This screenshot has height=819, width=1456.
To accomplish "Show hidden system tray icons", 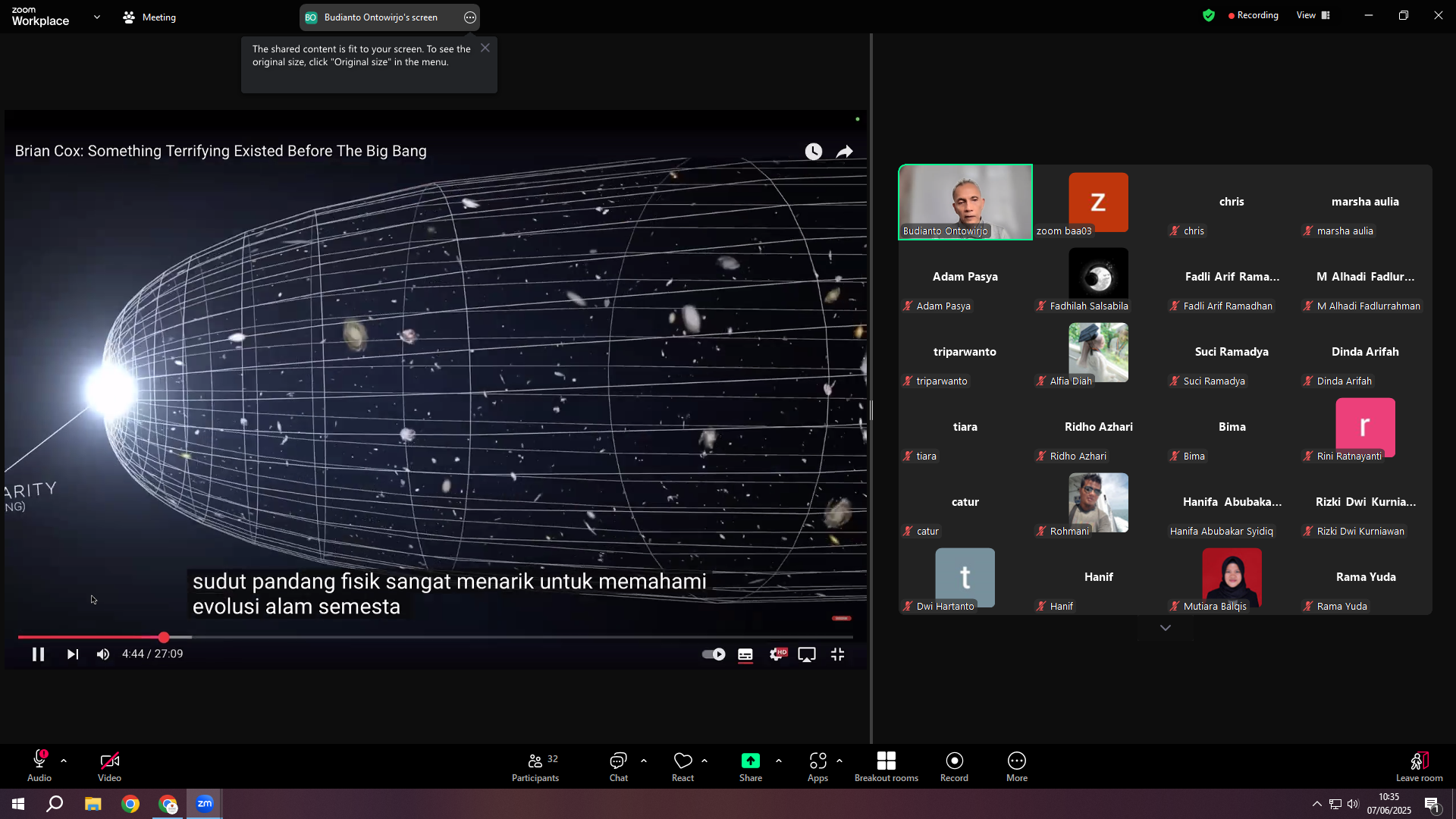I will (x=1317, y=804).
